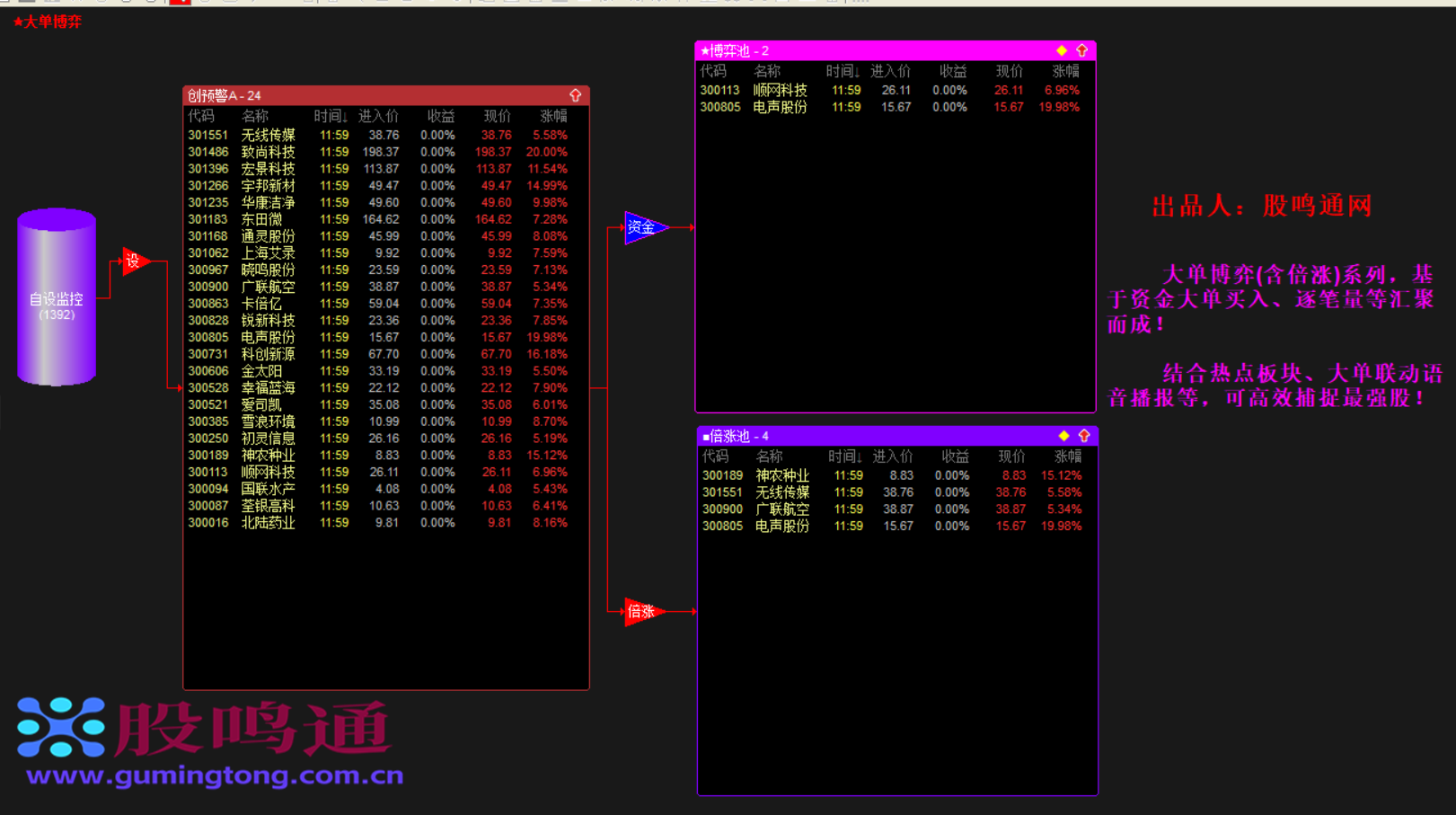Select 神农种业 row in 倍涨池 panel
The width and height of the screenshot is (1456, 815).
781,475
